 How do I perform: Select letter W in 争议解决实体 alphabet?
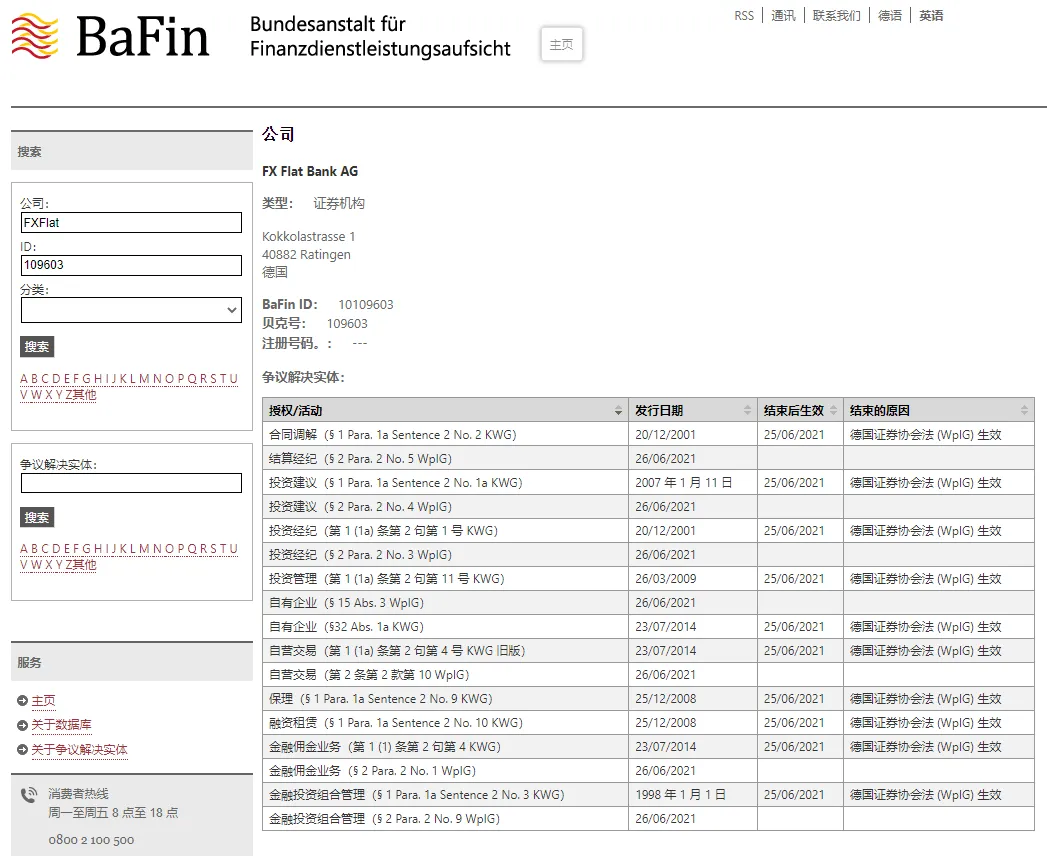36,565
